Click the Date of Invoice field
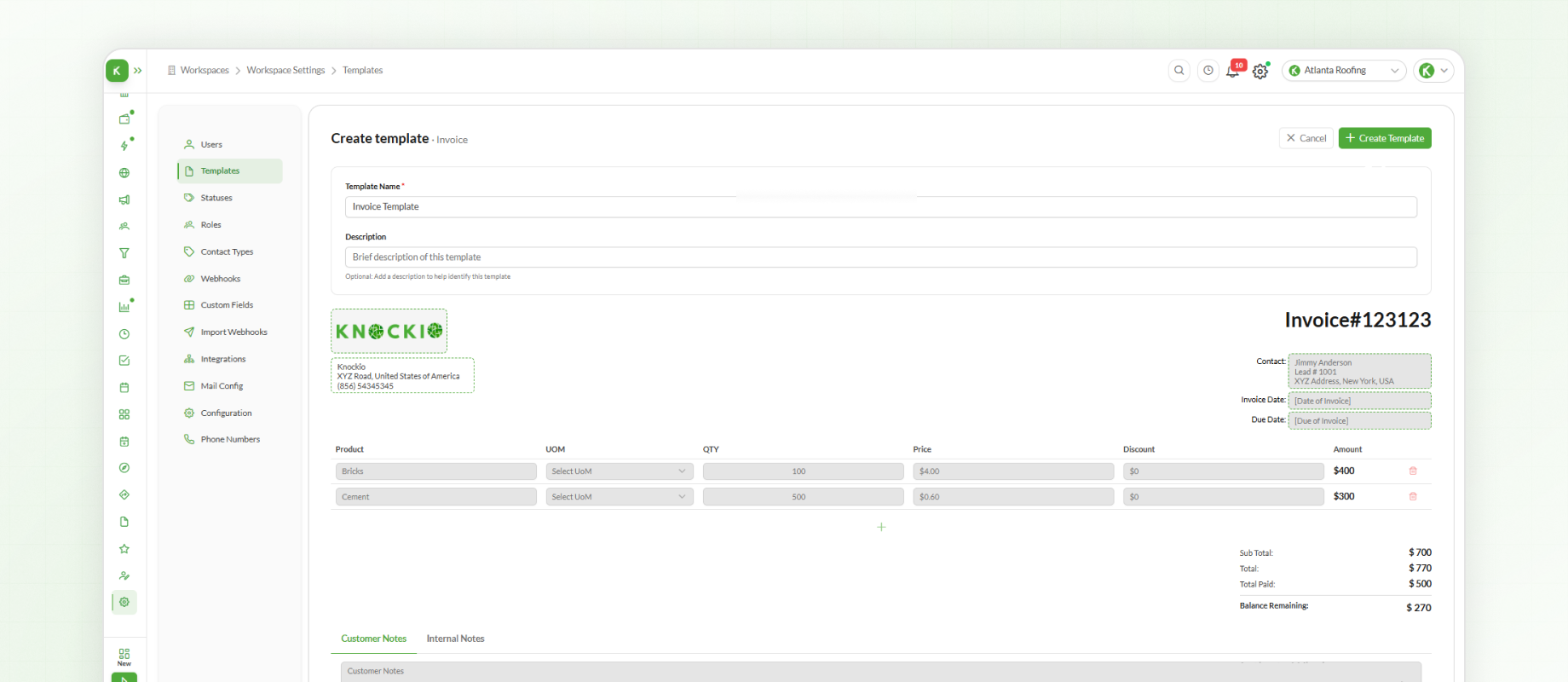 click(1359, 401)
